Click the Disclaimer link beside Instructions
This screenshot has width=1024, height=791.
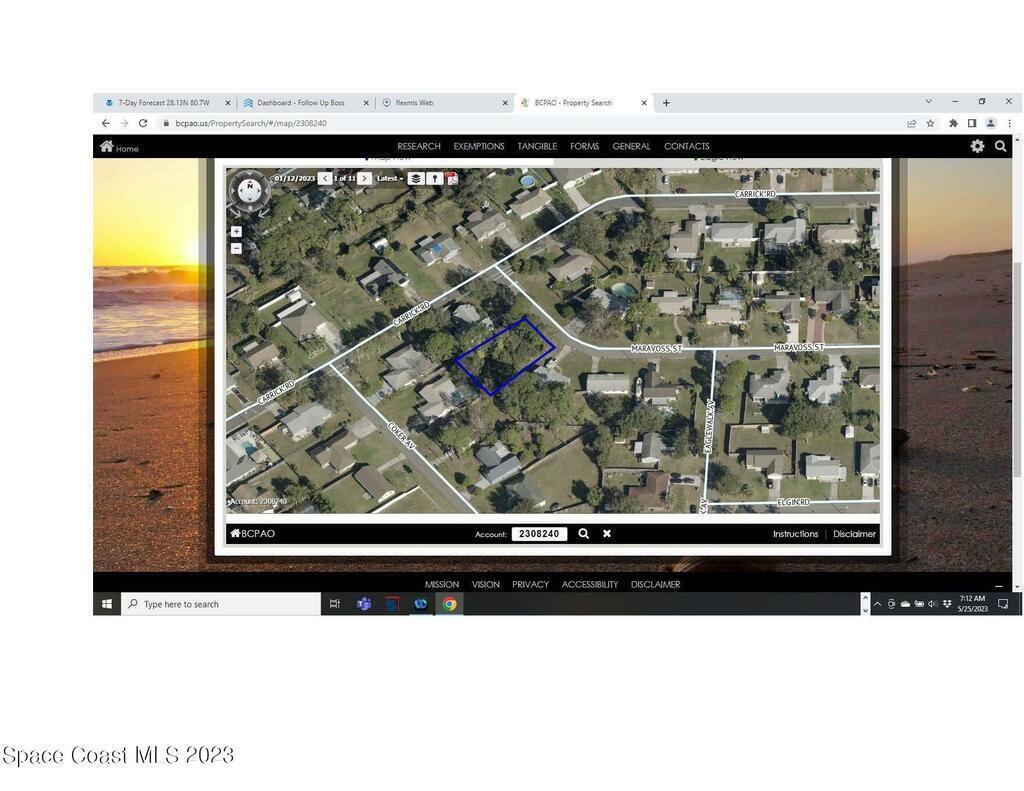pos(854,534)
